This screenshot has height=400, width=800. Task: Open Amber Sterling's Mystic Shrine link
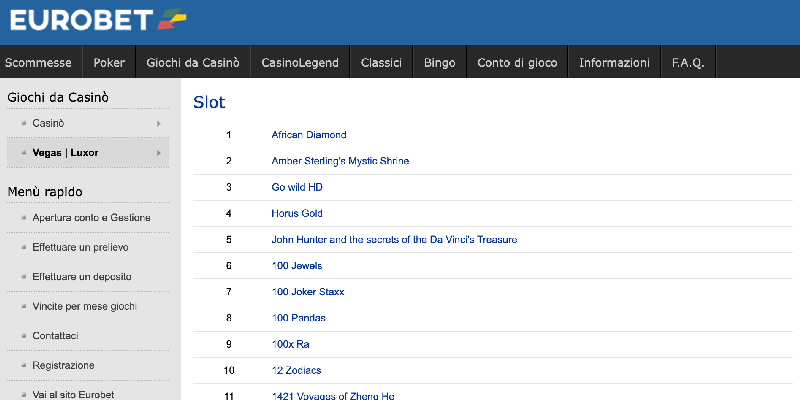click(x=340, y=161)
